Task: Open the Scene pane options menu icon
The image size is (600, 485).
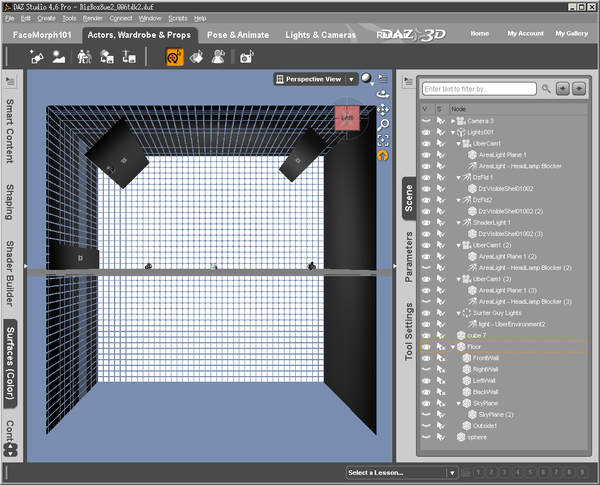Action: coord(408,81)
